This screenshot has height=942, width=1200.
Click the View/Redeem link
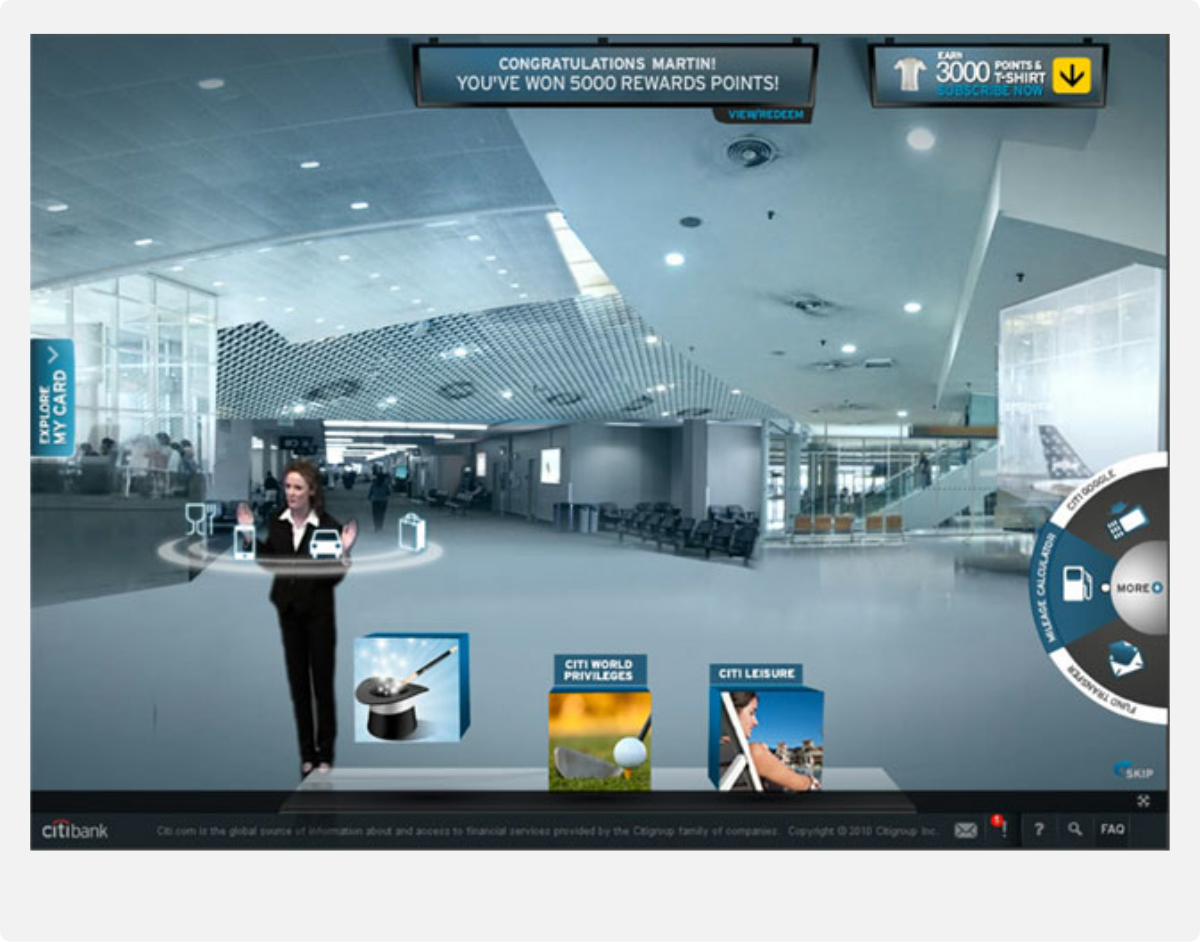(765, 115)
